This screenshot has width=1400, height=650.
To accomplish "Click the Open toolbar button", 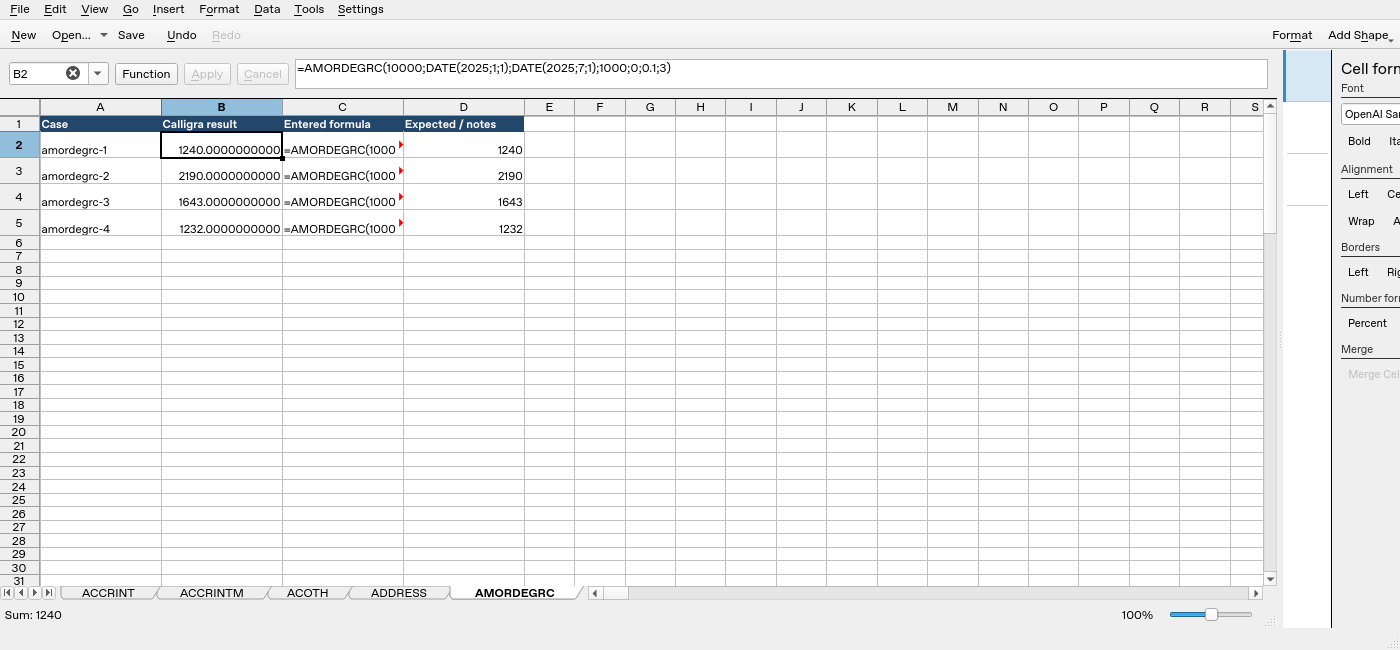I will (71, 35).
